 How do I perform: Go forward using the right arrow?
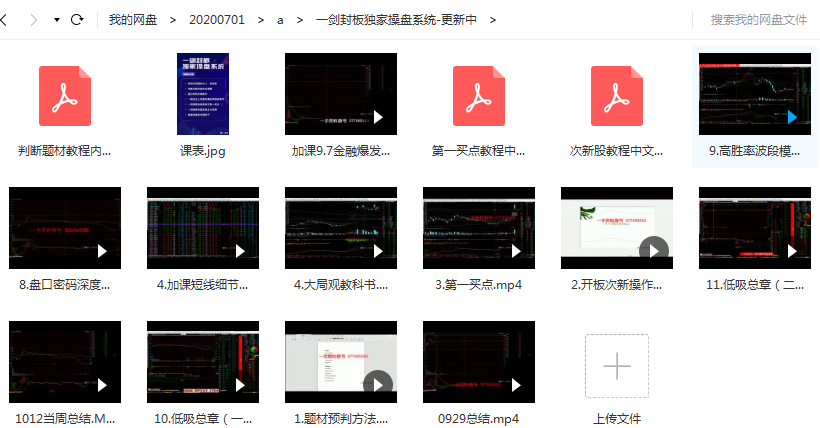click(34, 20)
